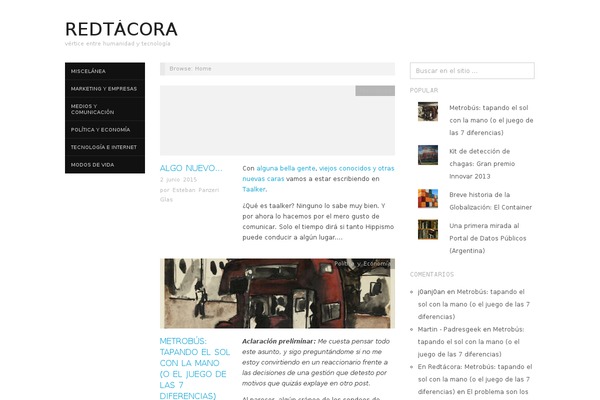Viewport: 600px width, 400px height.
Task: Open 'Kit de detección de chagas' popular post
Action: click(482, 164)
